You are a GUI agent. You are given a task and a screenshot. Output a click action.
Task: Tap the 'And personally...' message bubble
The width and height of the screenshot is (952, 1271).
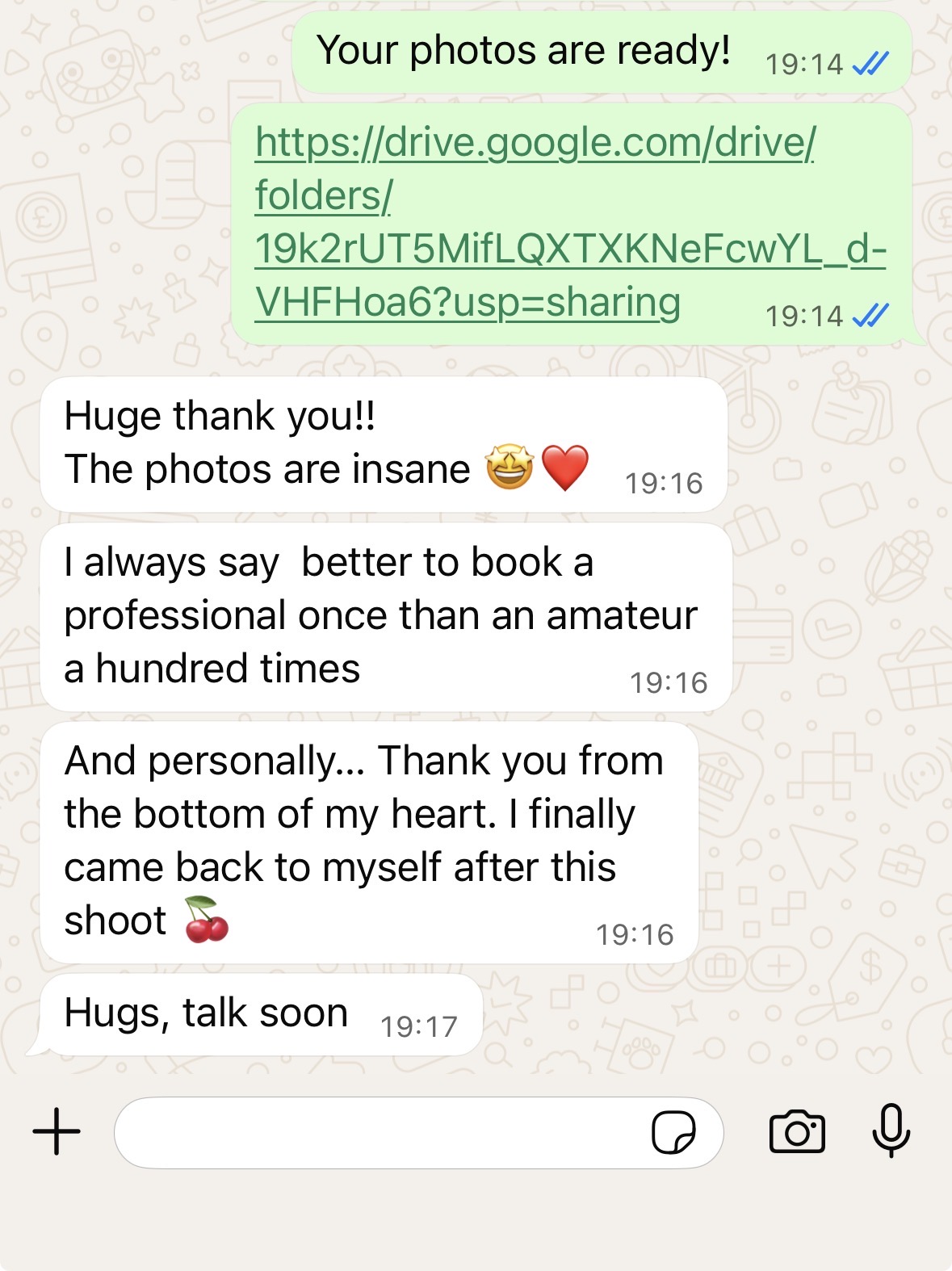[x=369, y=842]
